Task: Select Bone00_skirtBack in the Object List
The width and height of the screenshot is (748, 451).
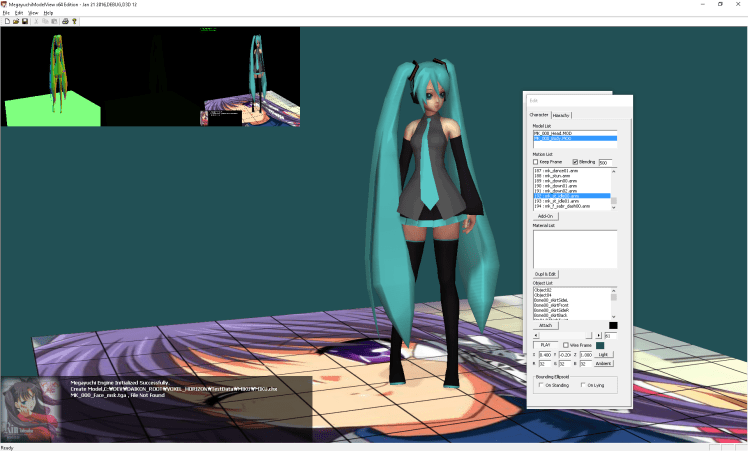Action: [x=572, y=315]
